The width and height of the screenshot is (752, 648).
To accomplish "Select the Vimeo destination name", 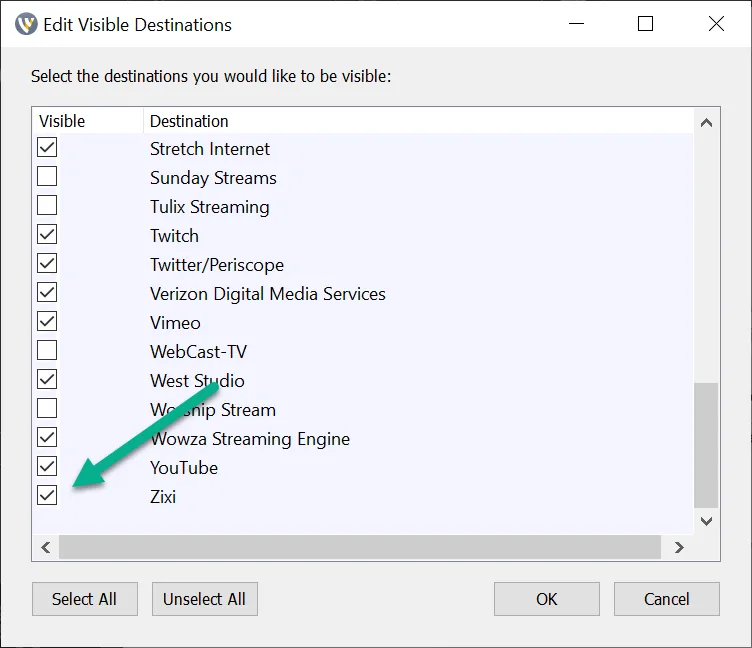I will coord(175,323).
